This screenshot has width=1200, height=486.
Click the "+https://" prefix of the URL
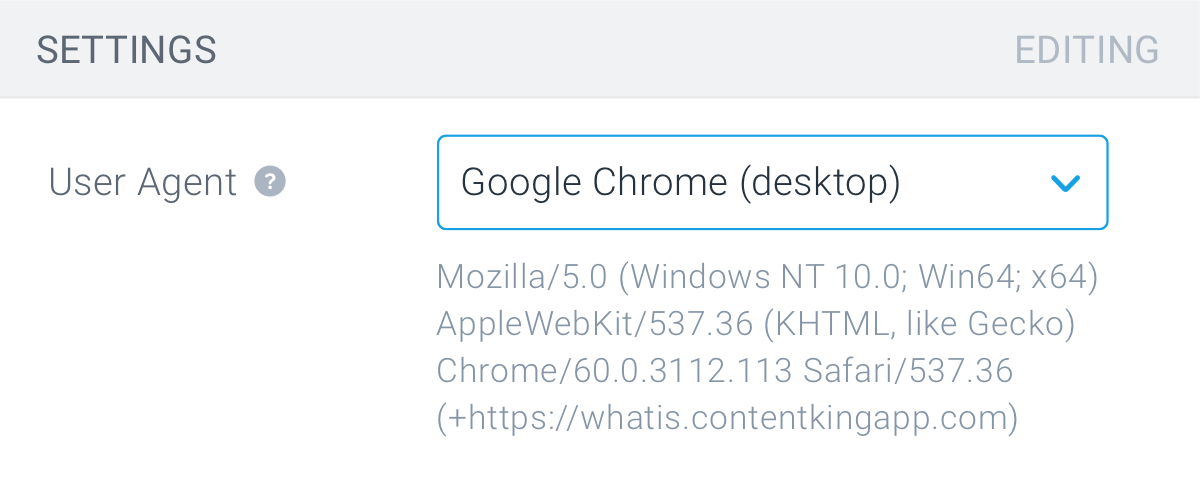[509, 418]
